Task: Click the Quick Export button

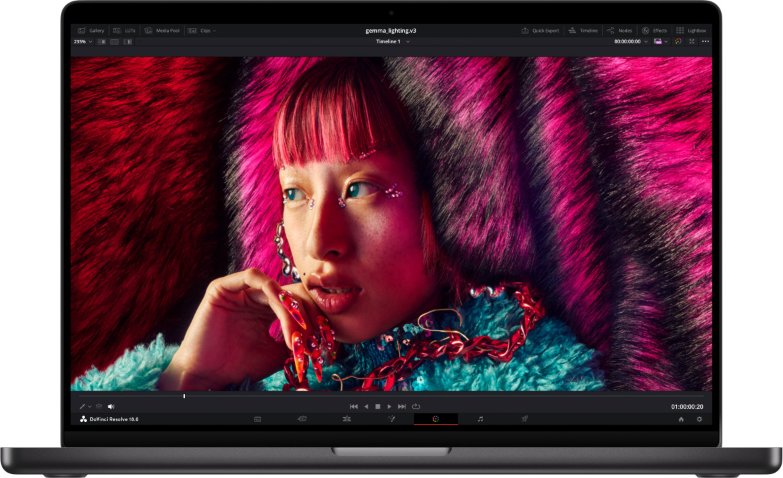Action: click(539, 31)
